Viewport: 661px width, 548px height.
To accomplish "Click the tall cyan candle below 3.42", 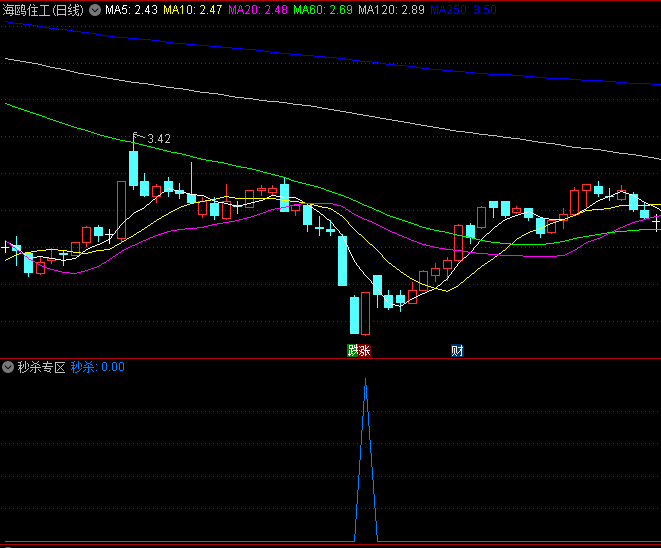I will tap(134, 168).
